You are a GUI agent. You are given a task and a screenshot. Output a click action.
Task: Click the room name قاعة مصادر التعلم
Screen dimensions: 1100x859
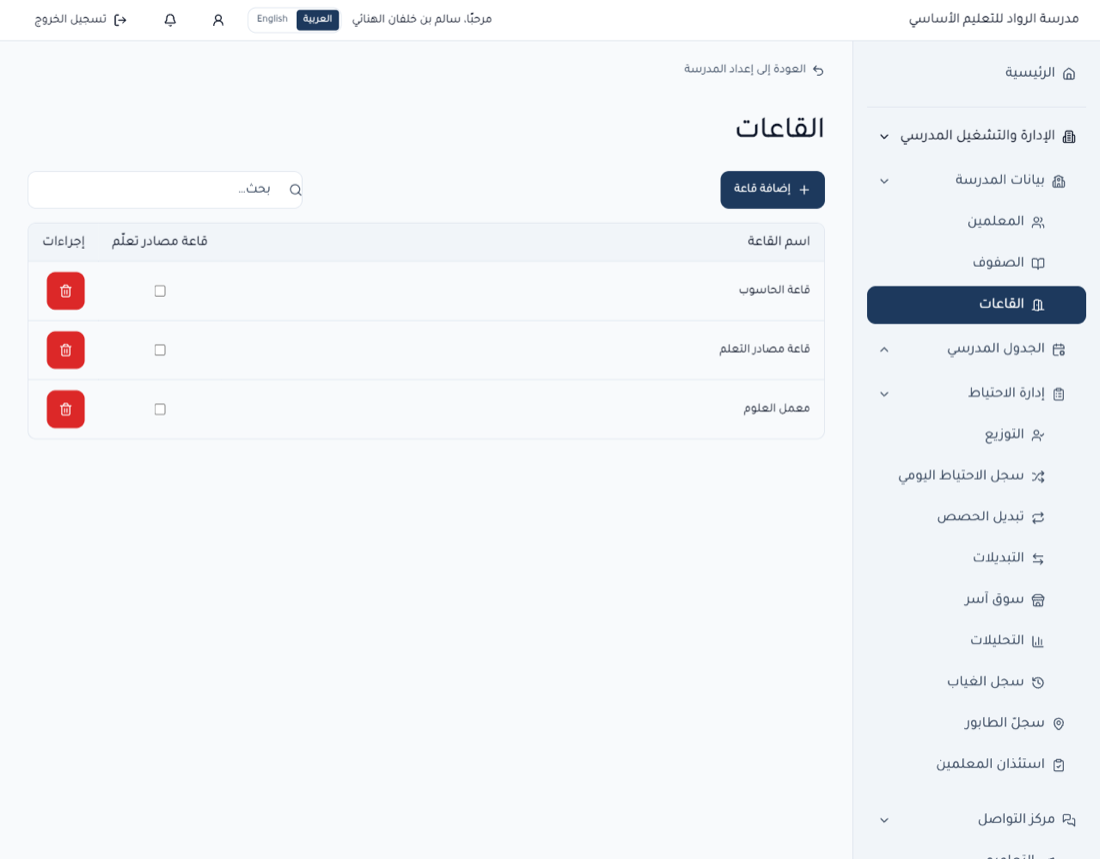[765, 349]
